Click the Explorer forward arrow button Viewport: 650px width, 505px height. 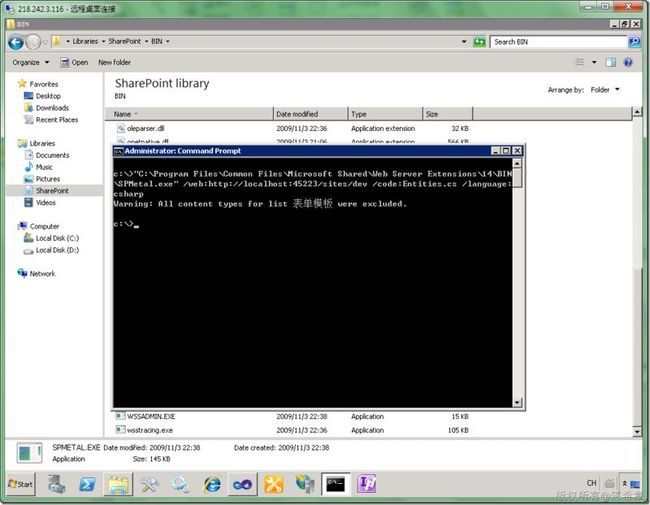[x=33, y=42]
